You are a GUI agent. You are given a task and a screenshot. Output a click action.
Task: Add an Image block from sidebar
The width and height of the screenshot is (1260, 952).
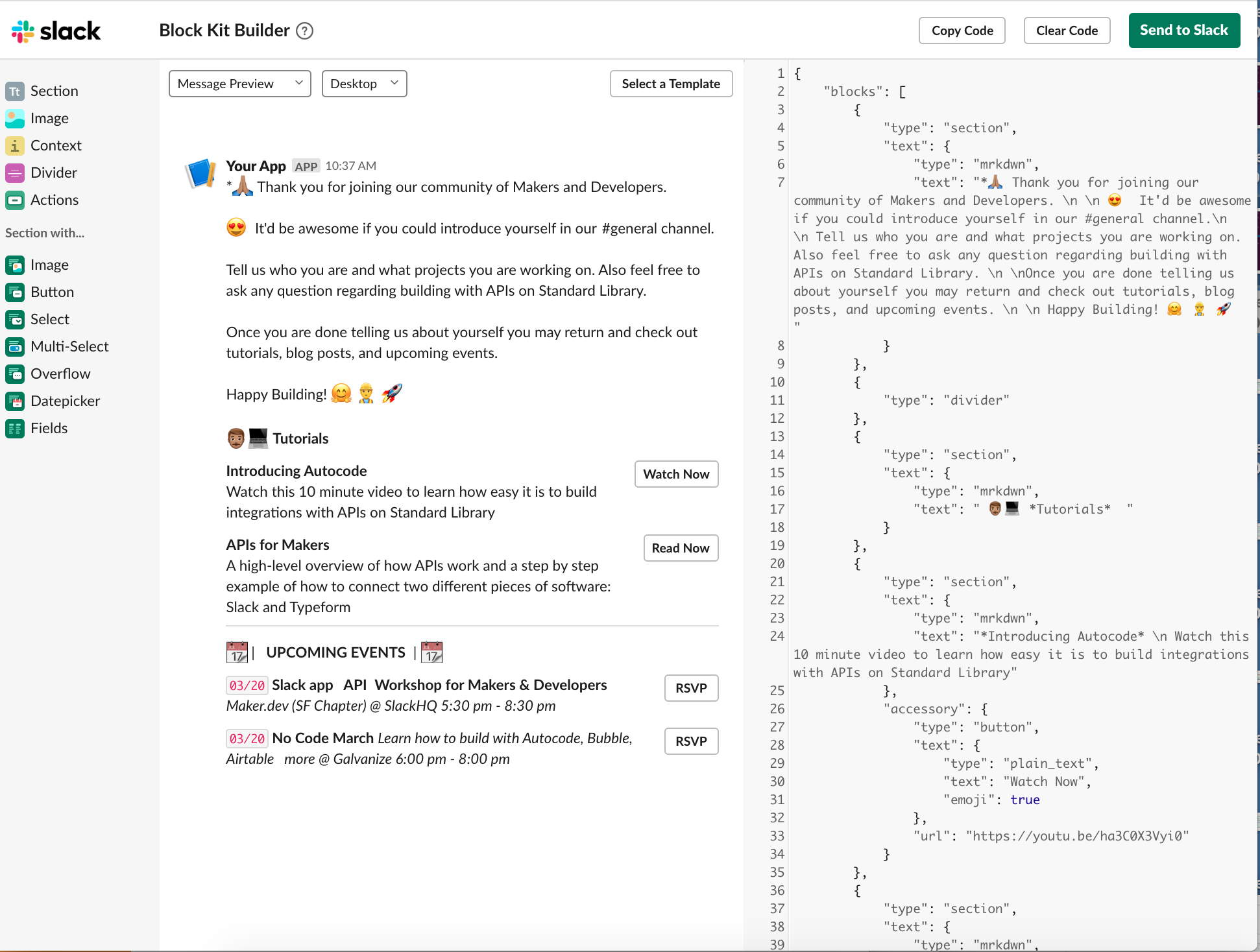[x=49, y=118]
